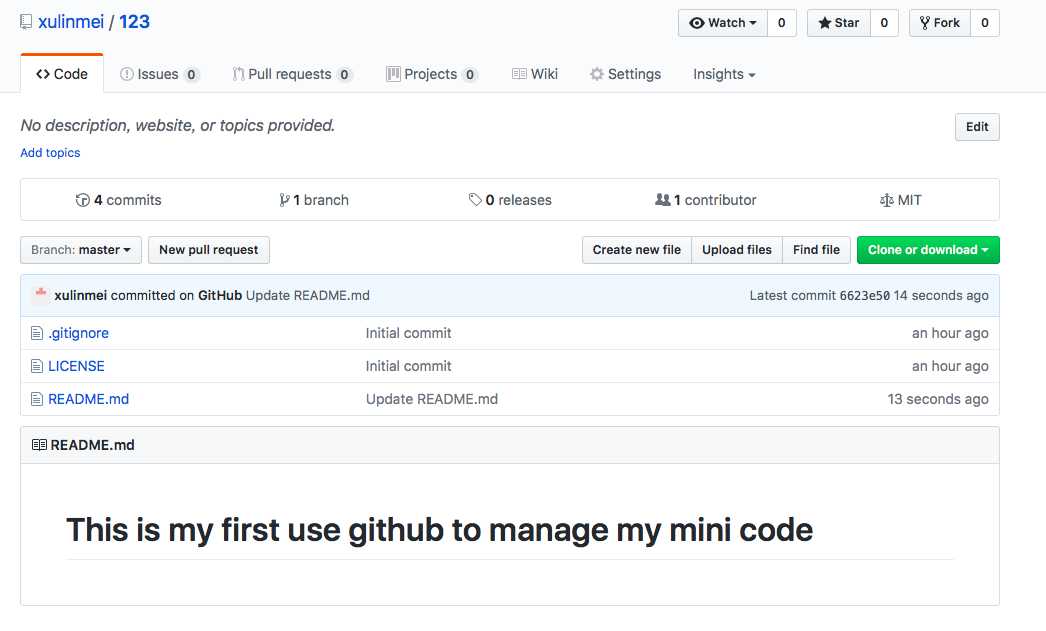Open the Pull requests tab
Viewport: 1046px width, 631px height.
(x=292, y=74)
